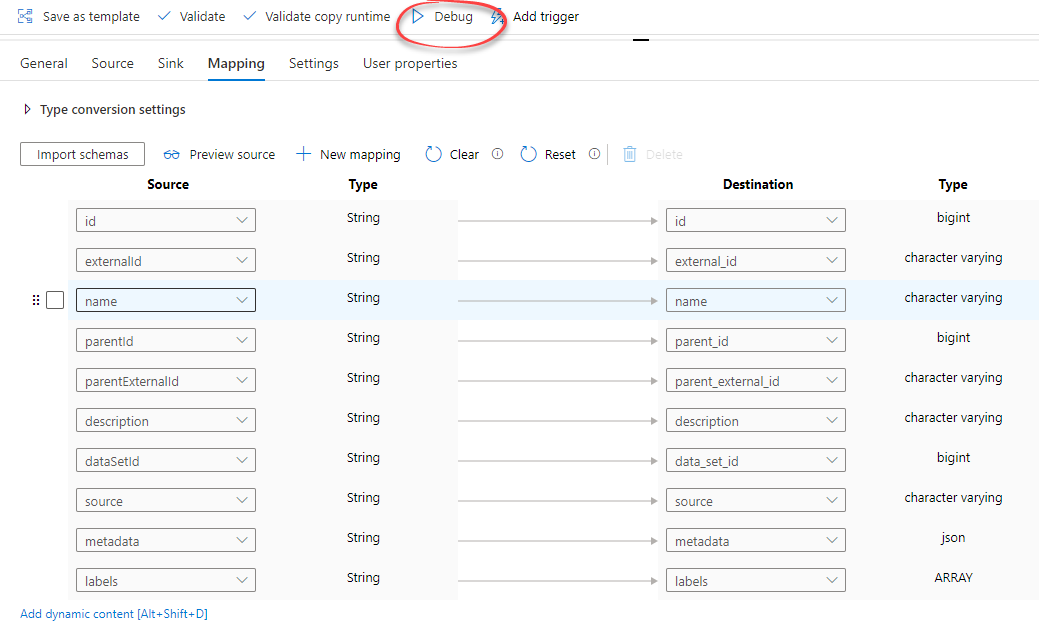The height and width of the screenshot is (644, 1039).
Task: Open the source destination column dropdown
Action: pyautogui.click(x=756, y=500)
